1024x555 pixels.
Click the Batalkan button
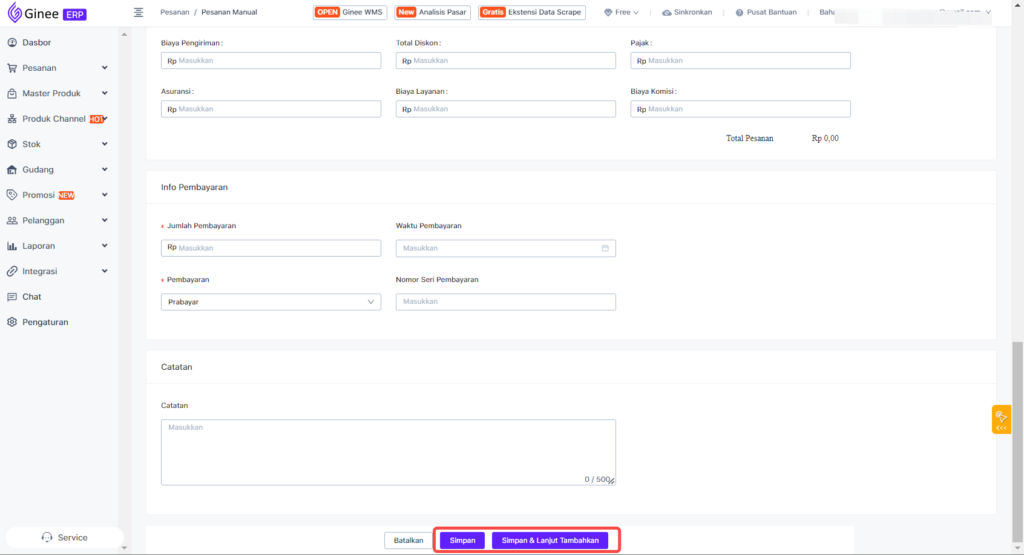(408, 541)
